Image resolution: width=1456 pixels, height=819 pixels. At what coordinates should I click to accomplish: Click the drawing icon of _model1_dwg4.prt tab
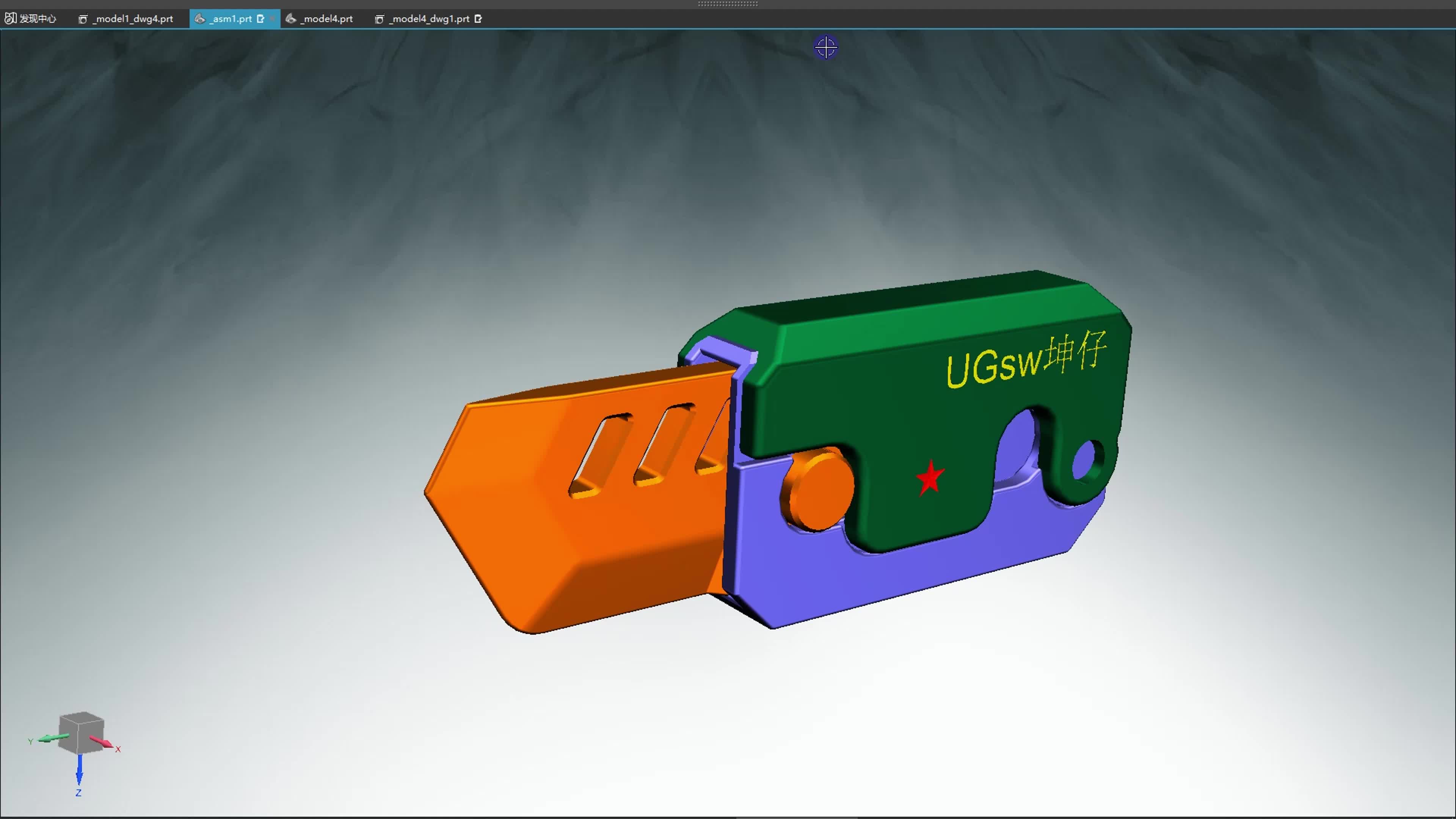tap(83, 19)
